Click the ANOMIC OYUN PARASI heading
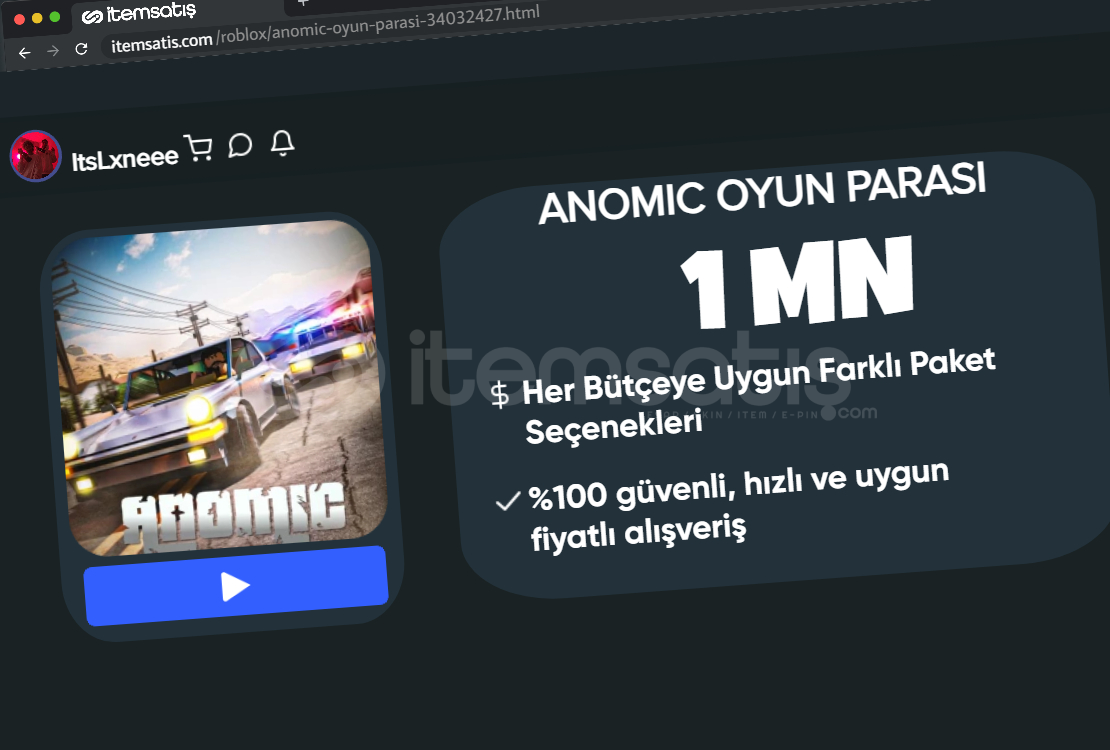 click(763, 193)
